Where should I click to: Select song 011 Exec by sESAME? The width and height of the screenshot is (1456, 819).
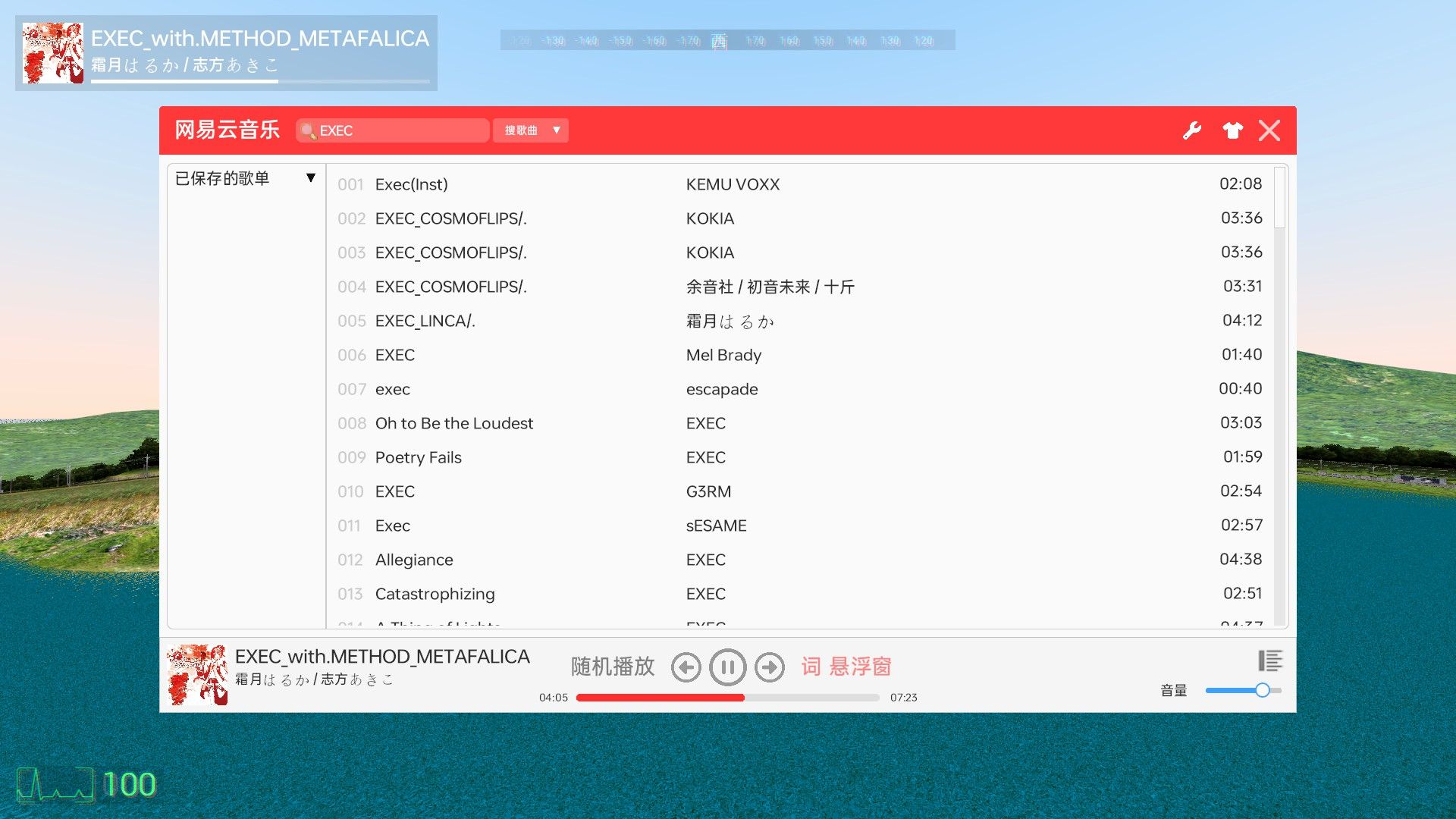tap(800, 526)
